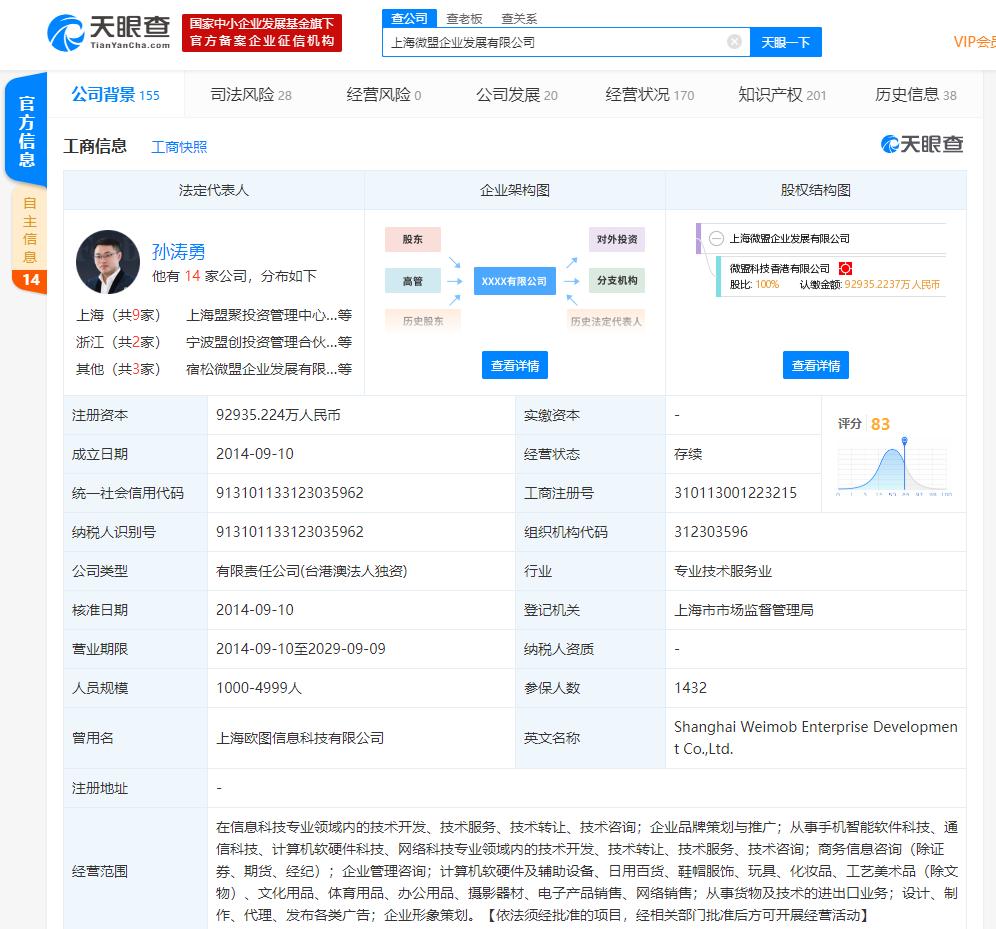Open the TianYanCha logo homepage
Screen dimensions: 996x929
109,32
